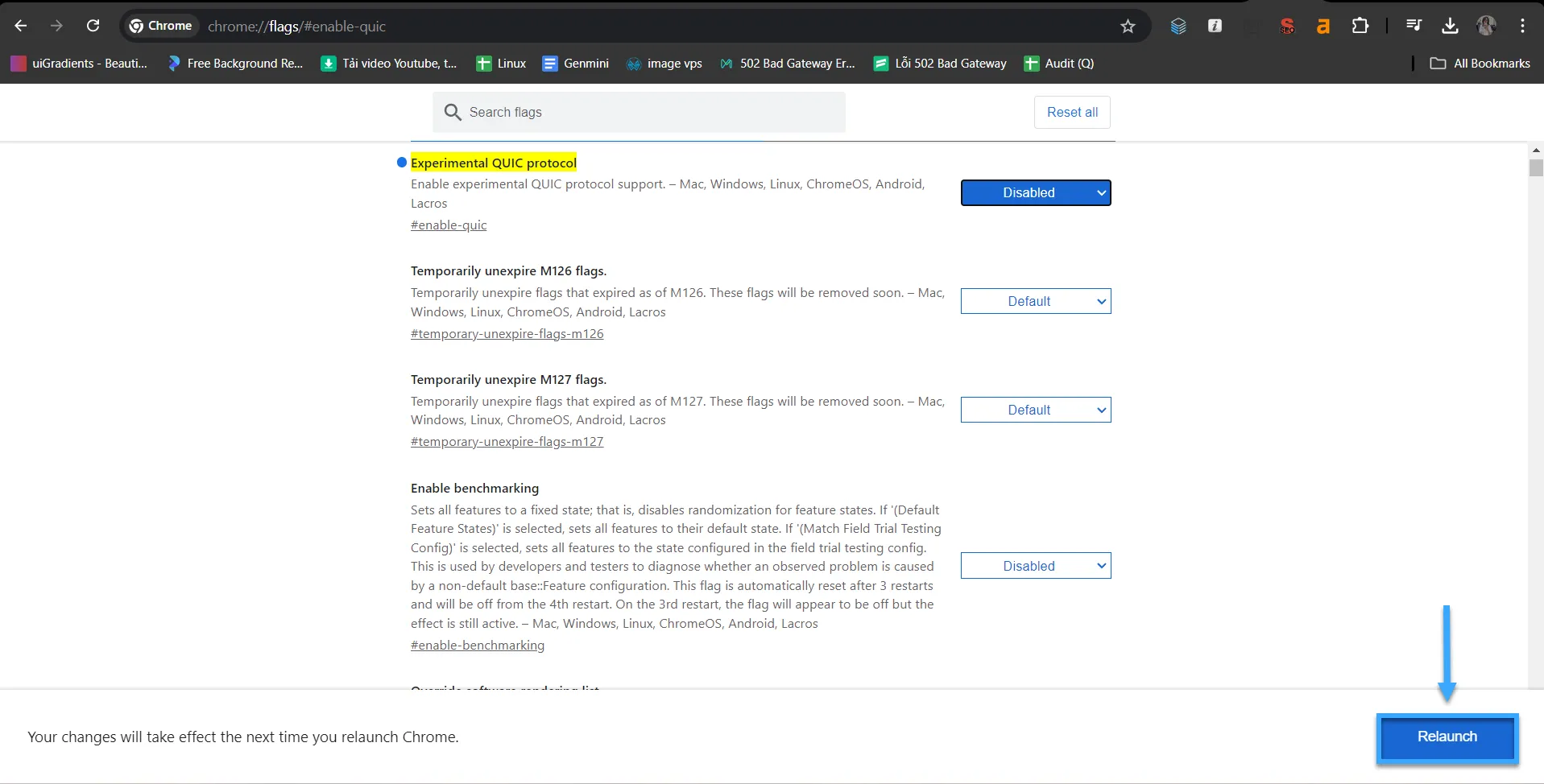Open the Temporarily unexpire M126 flags dropdown
This screenshot has width=1544, height=784.
pos(1035,300)
